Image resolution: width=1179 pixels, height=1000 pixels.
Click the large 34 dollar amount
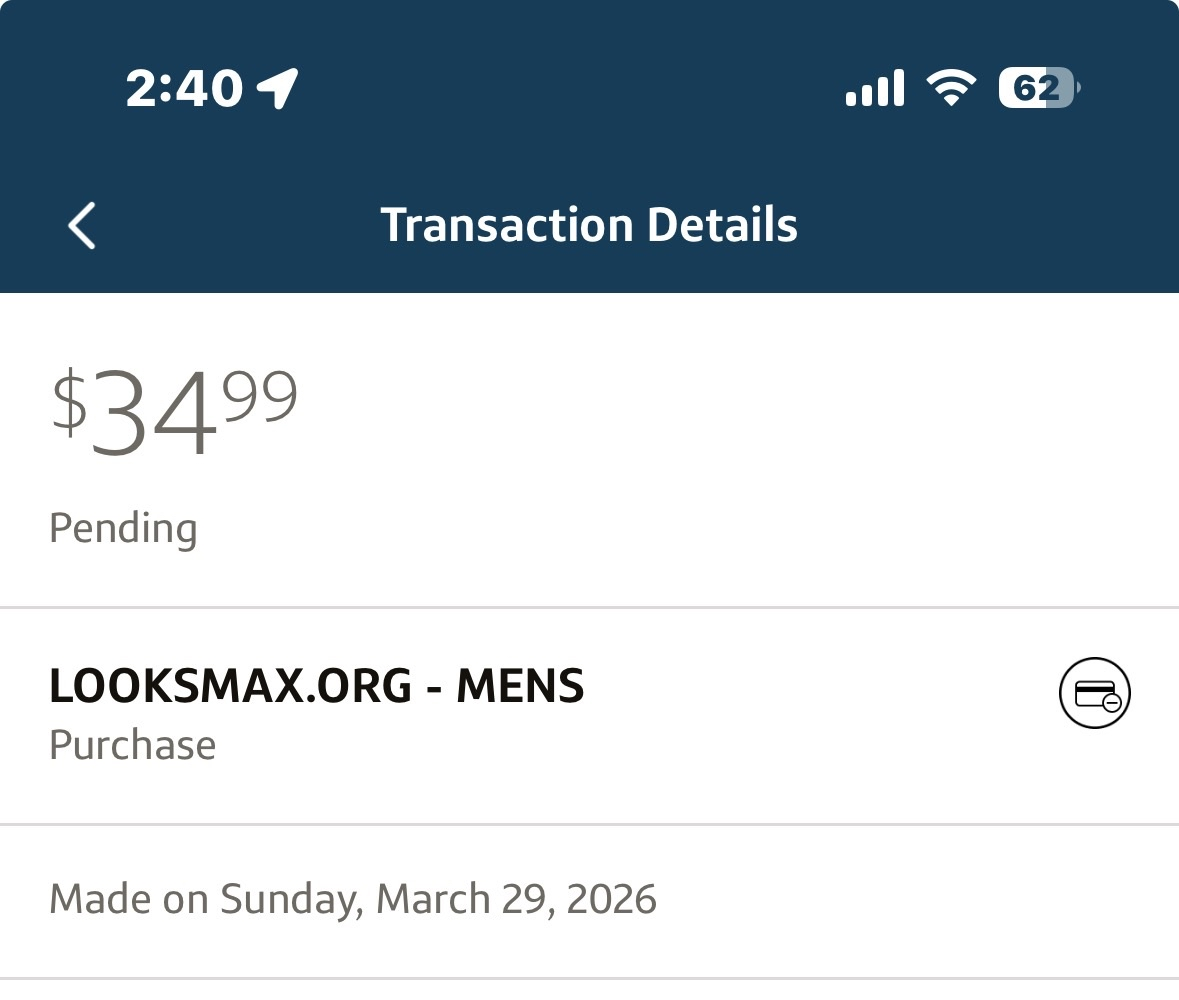(x=156, y=414)
